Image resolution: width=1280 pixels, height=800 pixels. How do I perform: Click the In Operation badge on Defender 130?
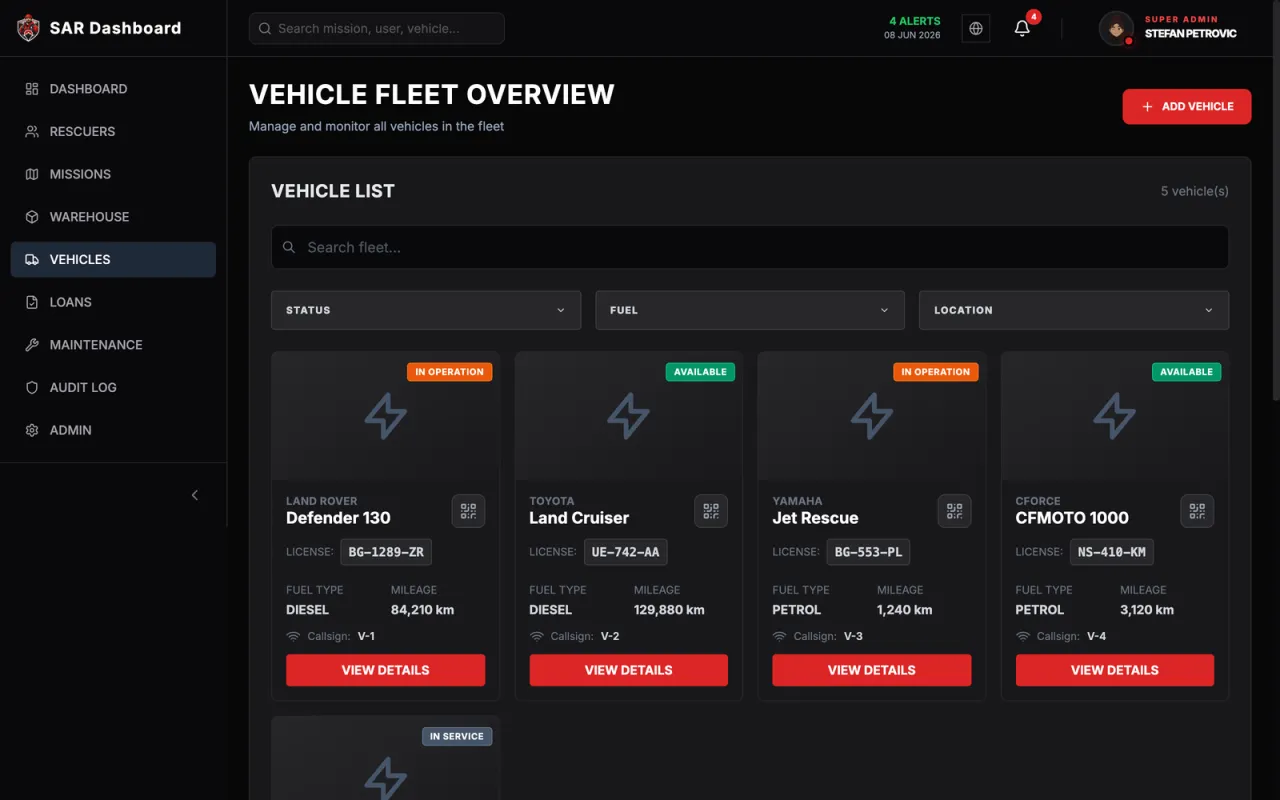pyautogui.click(x=449, y=372)
